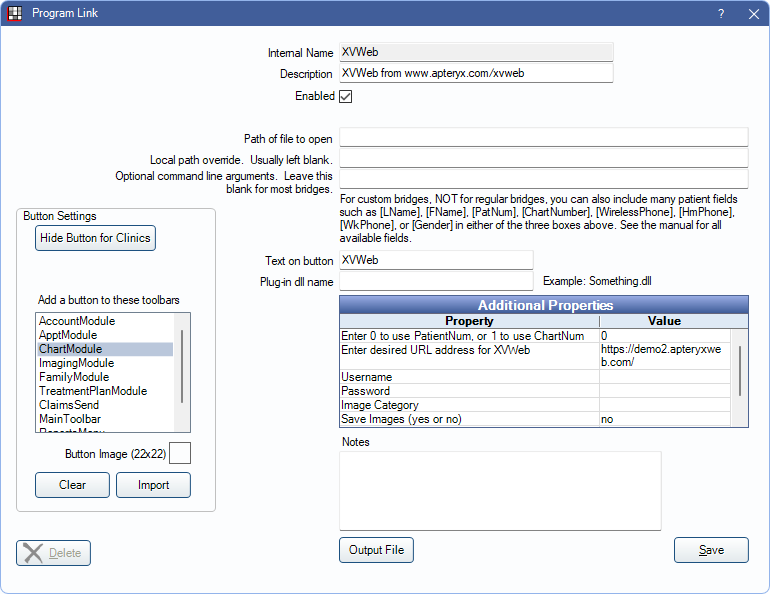Click the Local path override field
Screen dimensions: 770x594
544,158
